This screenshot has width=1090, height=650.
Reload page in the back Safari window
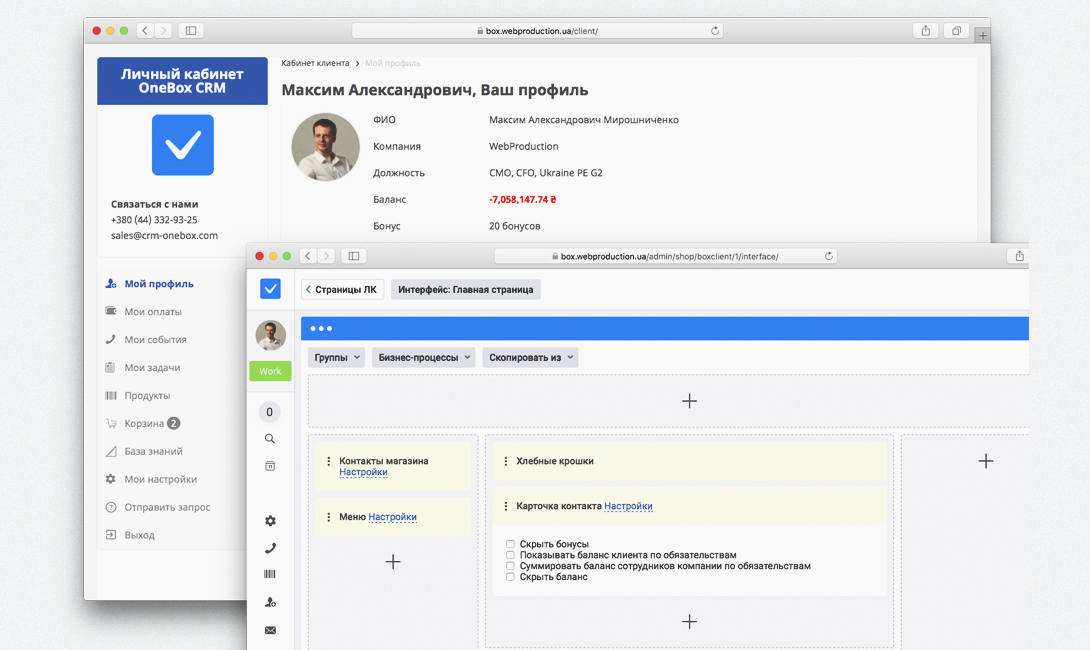(715, 31)
